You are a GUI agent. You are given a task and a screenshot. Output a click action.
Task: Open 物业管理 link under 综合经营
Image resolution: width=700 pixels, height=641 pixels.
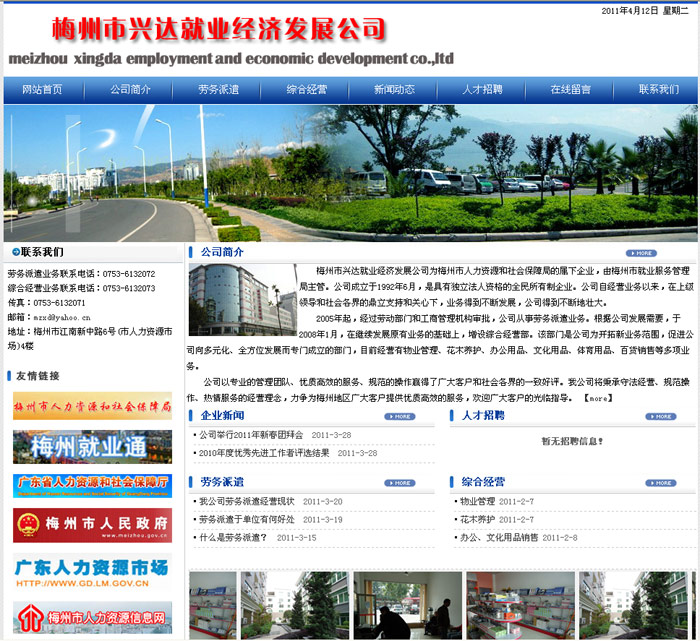click(477, 501)
